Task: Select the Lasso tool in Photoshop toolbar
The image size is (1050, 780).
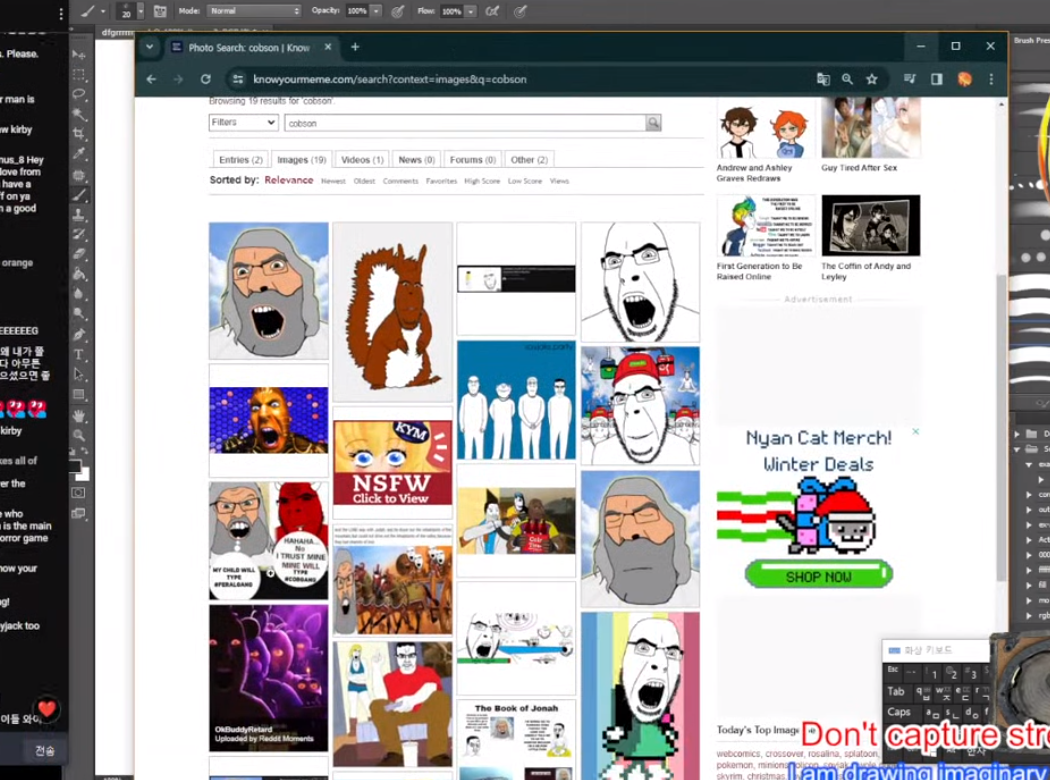Action: (x=79, y=95)
